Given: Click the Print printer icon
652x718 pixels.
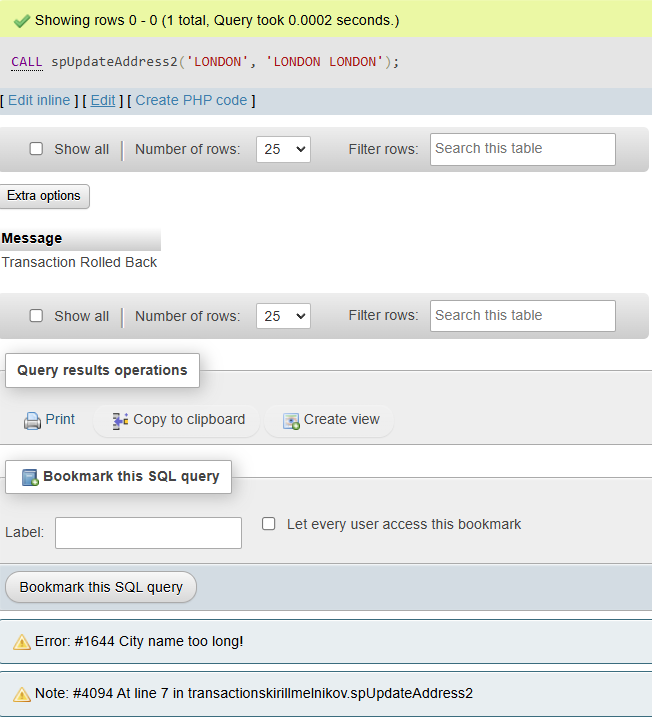Looking at the screenshot, I should point(32,421).
